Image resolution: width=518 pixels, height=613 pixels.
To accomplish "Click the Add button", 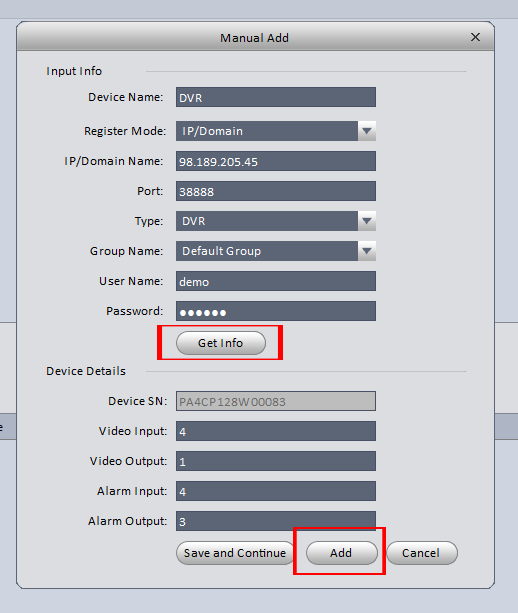I will 342,553.
